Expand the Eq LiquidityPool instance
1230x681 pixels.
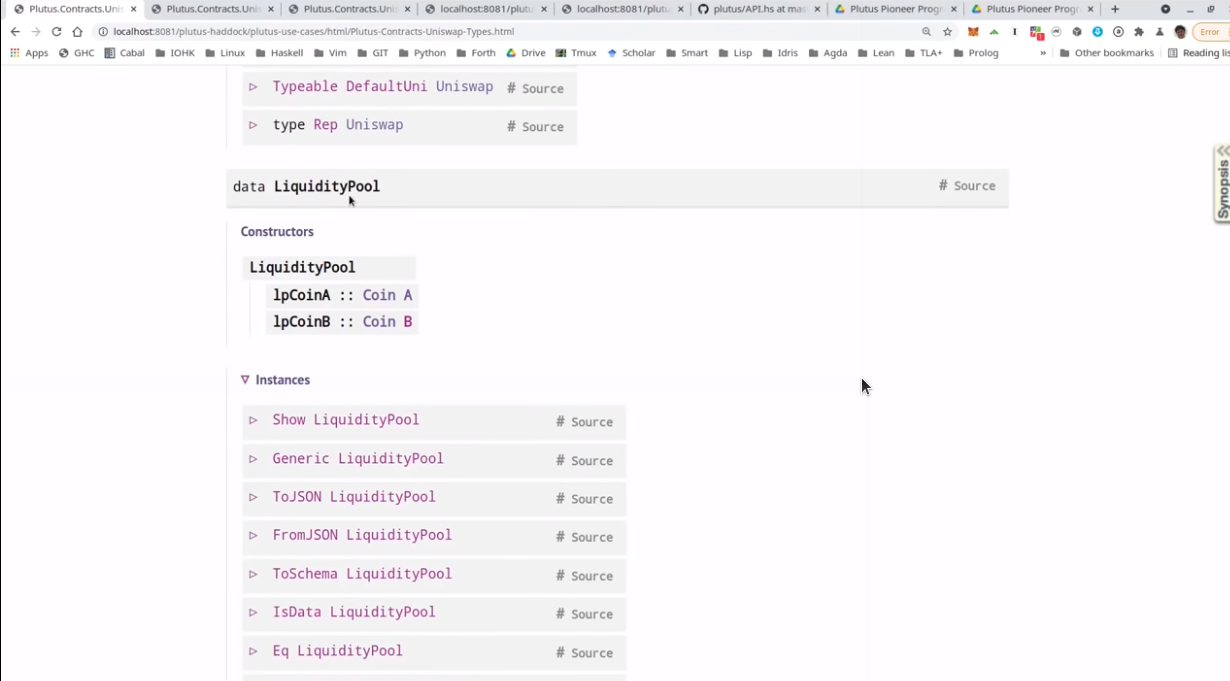(253, 651)
